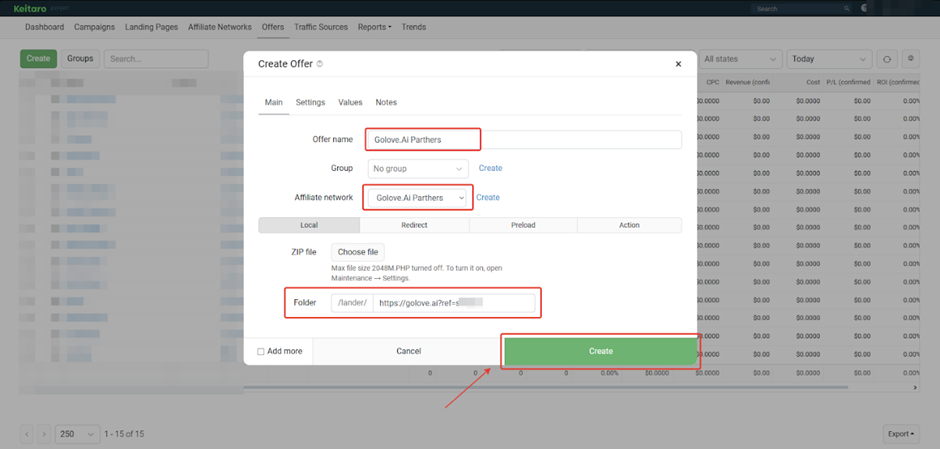Open the All states filter dropdown

coord(740,59)
